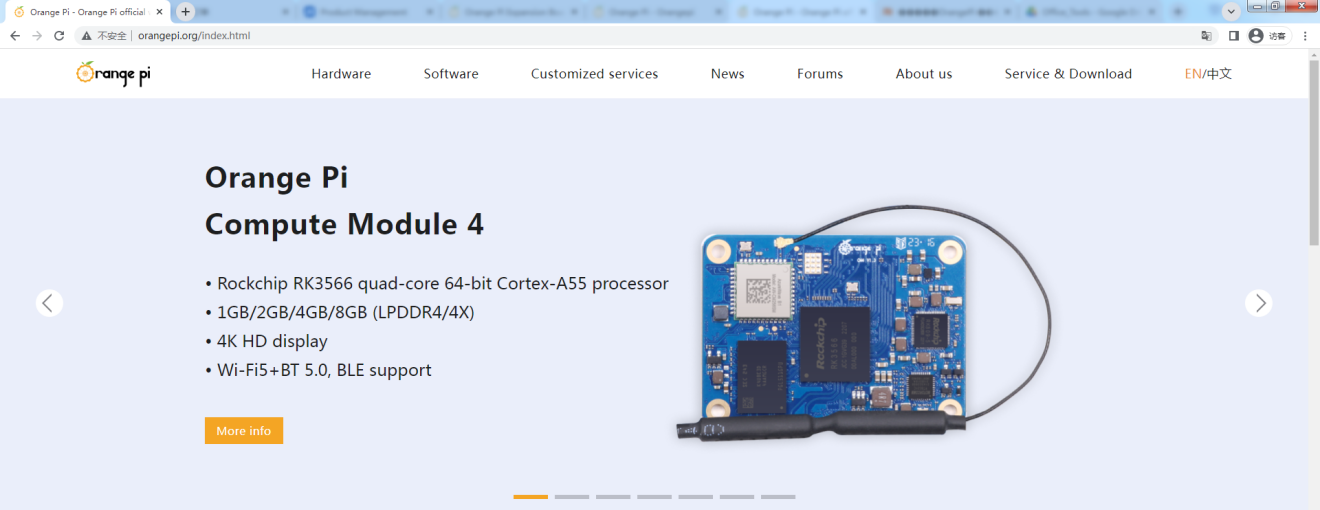This screenshot has height=510, width=1320.
Task: Jump to the fifth slide indicator
Action: coord(695,496)
